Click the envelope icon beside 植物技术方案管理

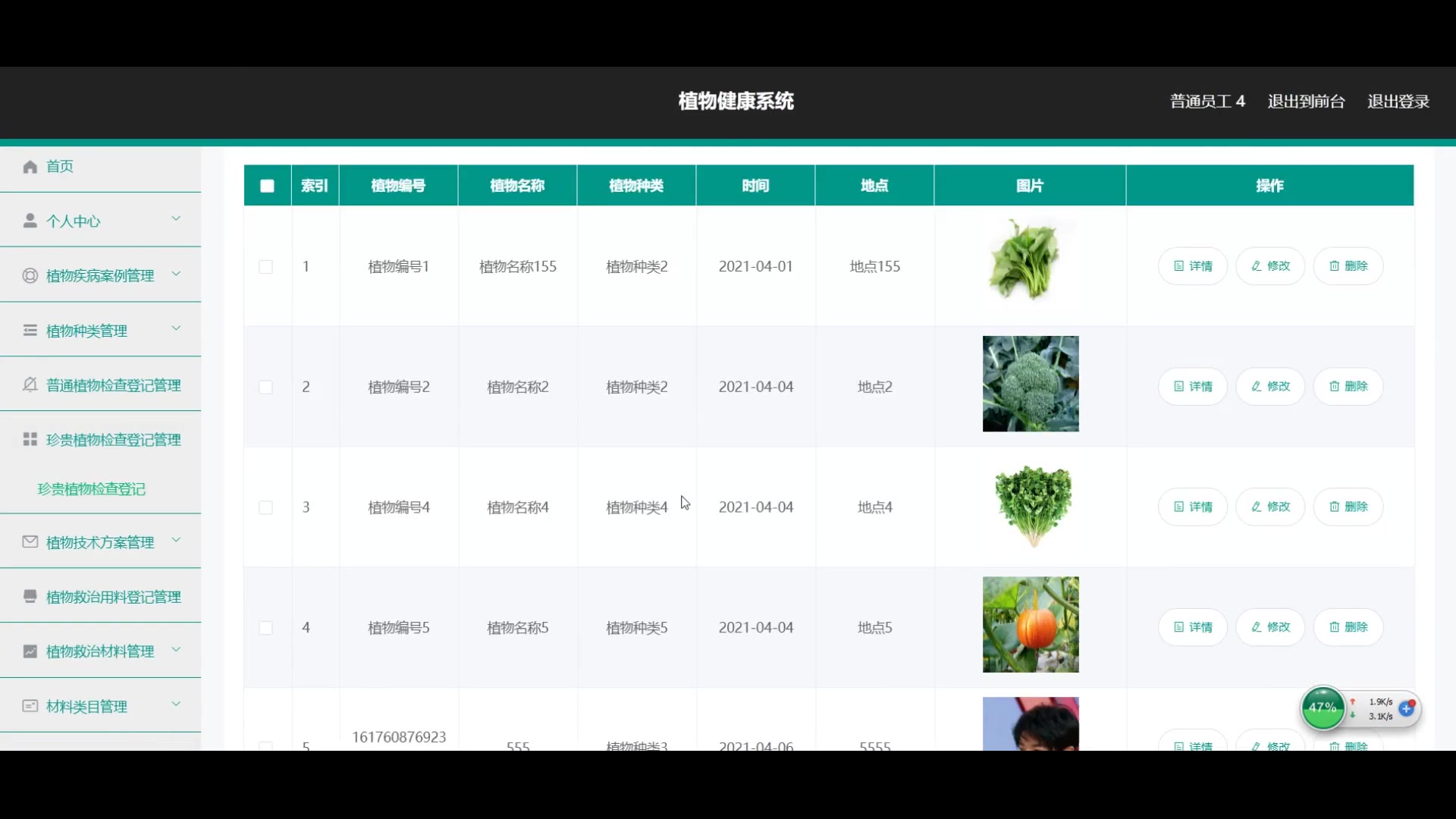tap(30, 542)
